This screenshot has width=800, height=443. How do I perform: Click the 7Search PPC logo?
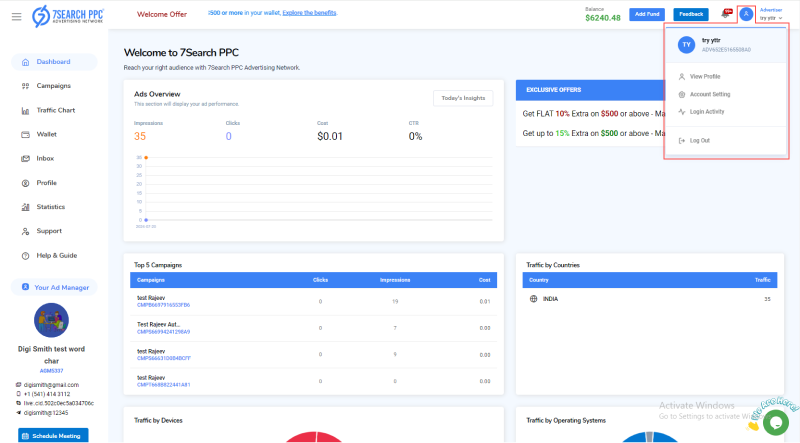click(68, 16)
